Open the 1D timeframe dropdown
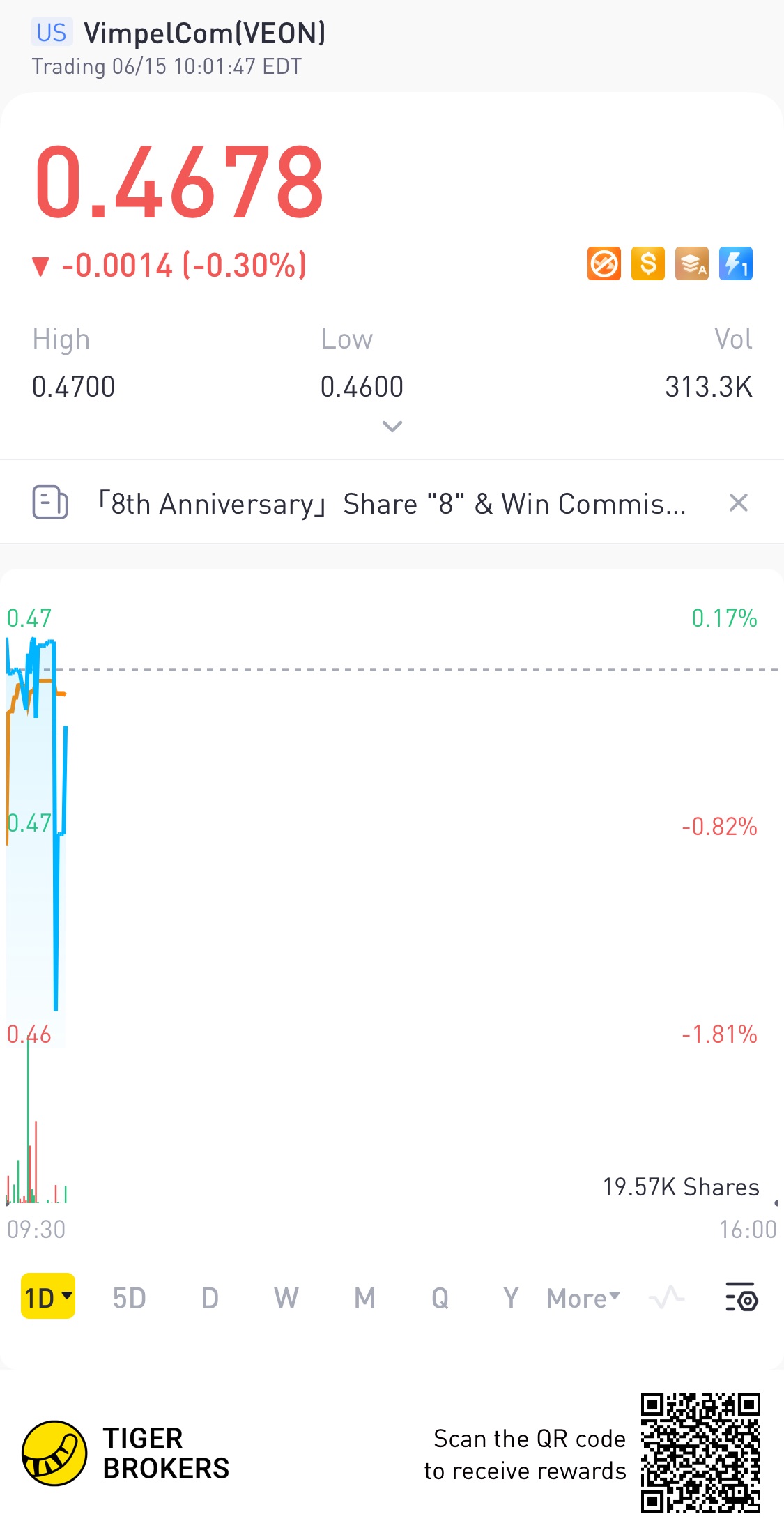This screenshot has height=1537, width=784. click(48, 1297)
